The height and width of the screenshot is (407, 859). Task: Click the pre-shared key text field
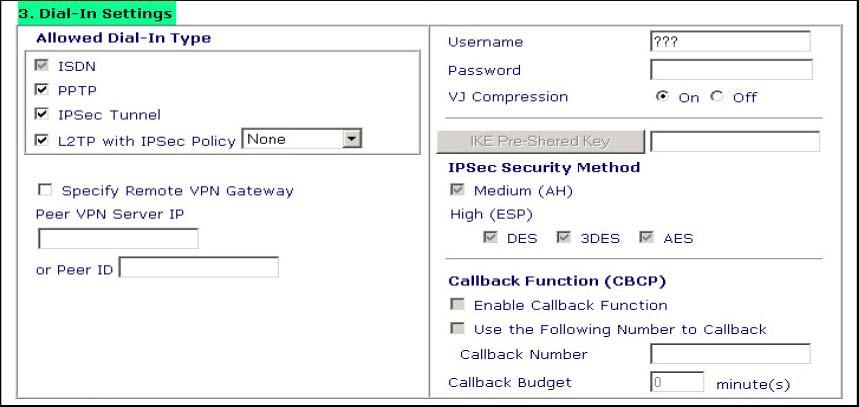(734, 142)
